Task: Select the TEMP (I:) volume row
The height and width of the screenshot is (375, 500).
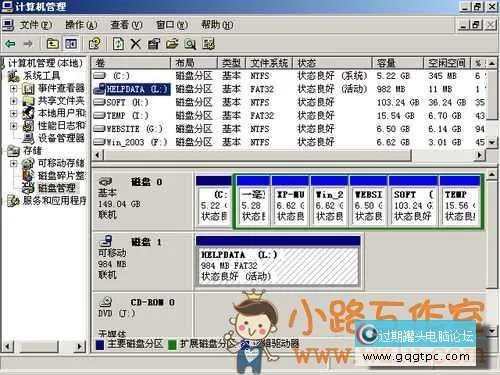Action: pyautogui.click(x=290, y=116)
